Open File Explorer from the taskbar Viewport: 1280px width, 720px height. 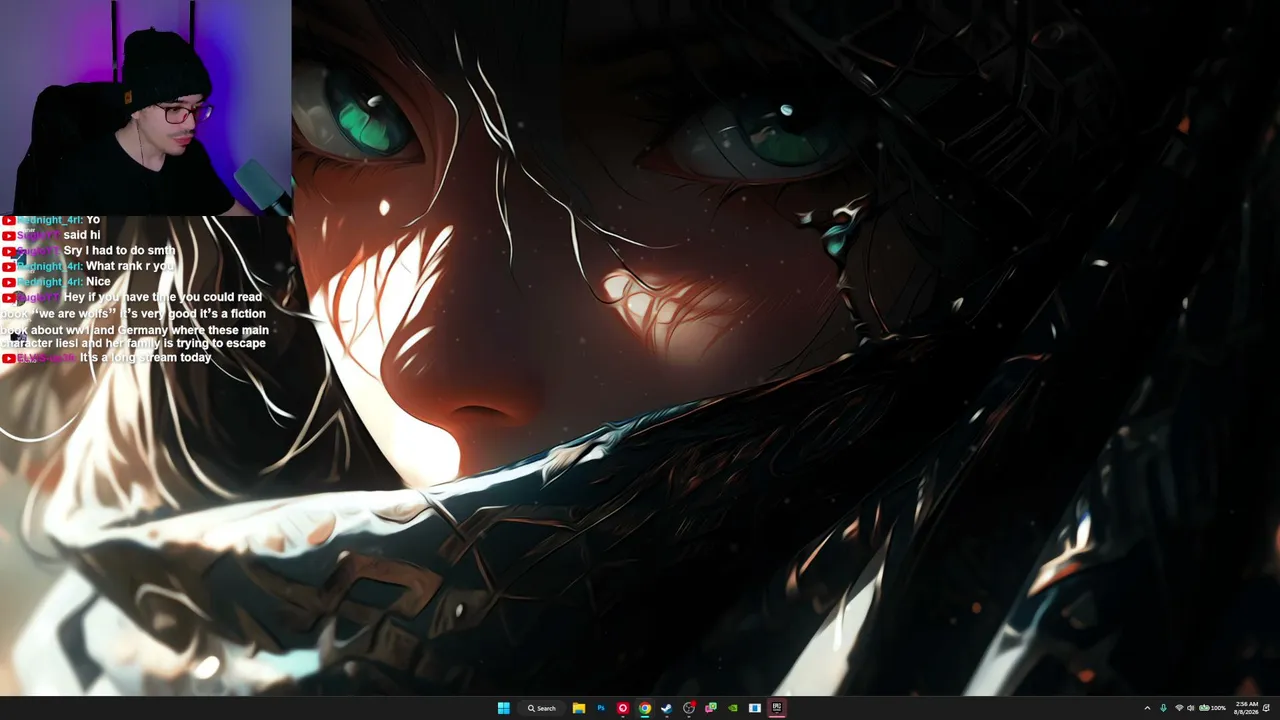point(579,708)
